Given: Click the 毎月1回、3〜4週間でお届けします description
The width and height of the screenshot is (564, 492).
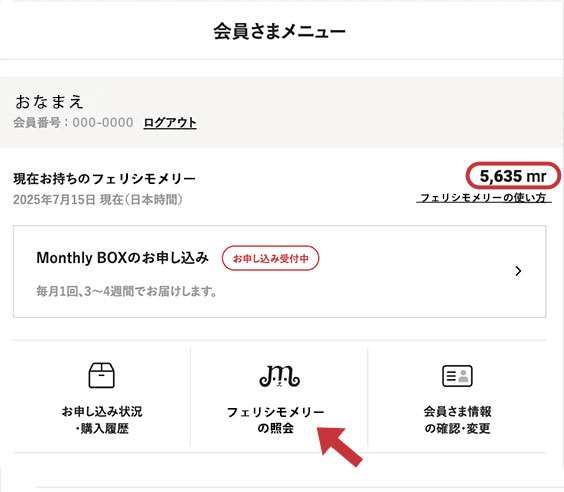Looking at the screenshot, I should pos(126,291).
